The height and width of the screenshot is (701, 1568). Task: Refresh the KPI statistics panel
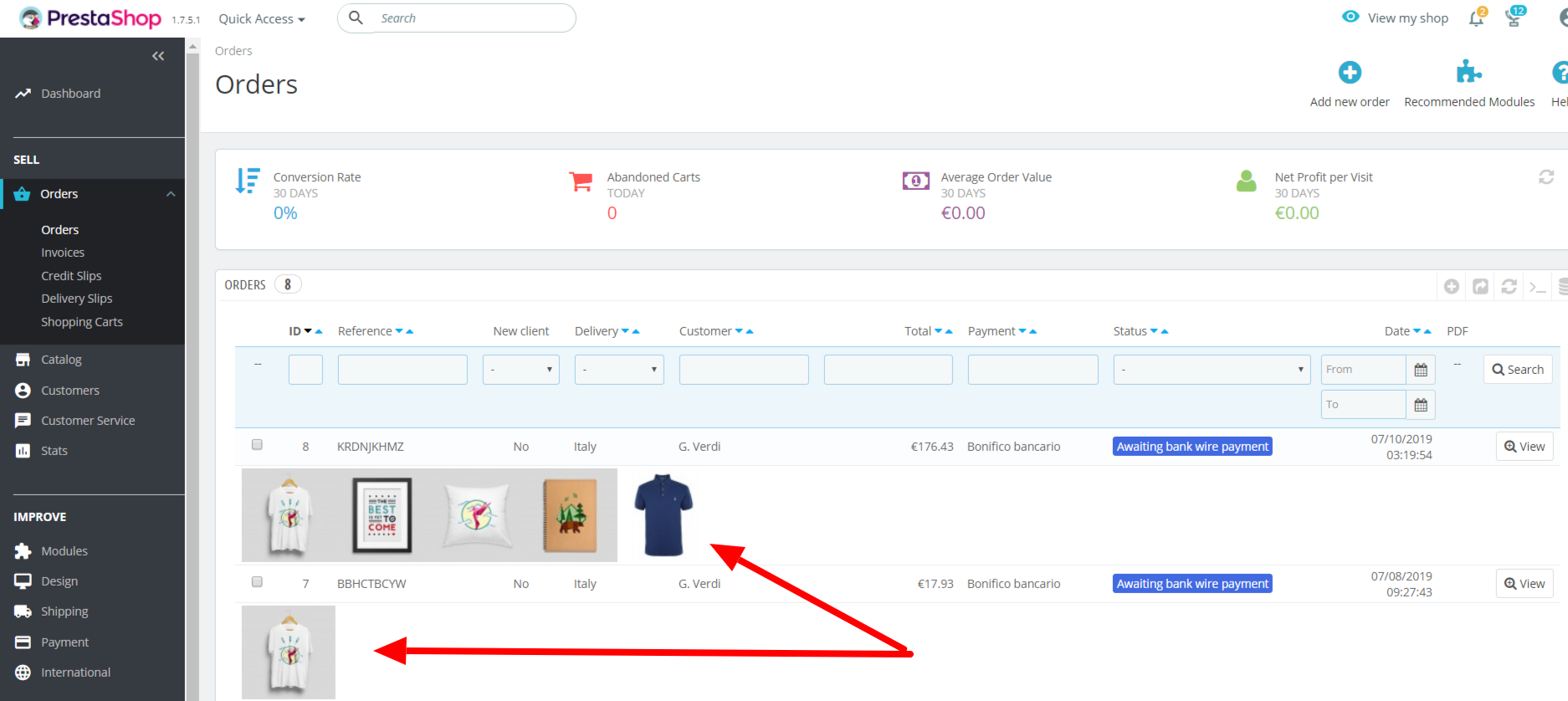click(x=1545, y=177)
